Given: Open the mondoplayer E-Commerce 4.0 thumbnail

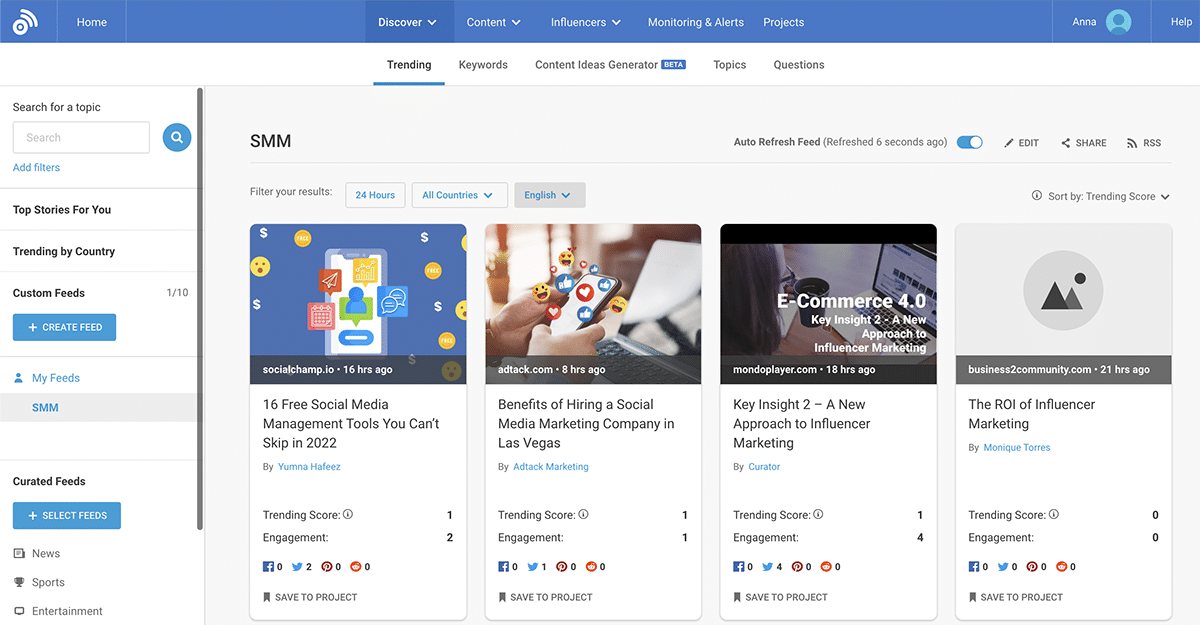Looking at the screenshot, I should pyautogui.click(x=828, y=304).
